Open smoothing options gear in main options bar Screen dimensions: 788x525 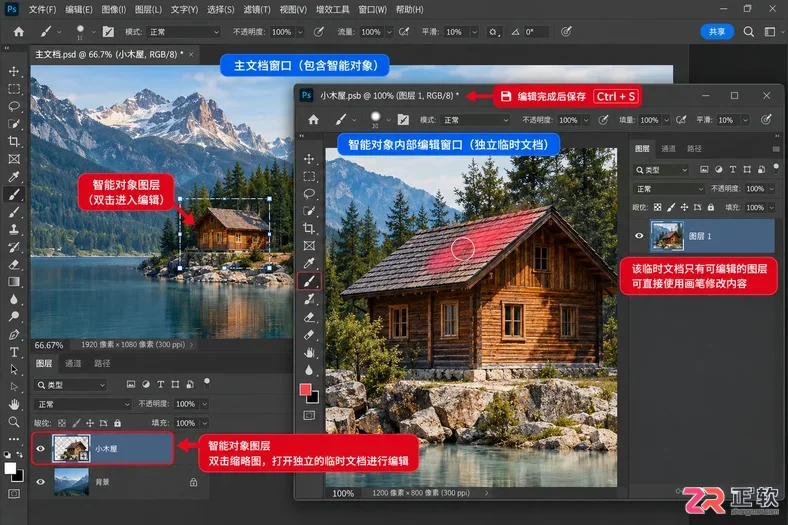click(493, 32)
